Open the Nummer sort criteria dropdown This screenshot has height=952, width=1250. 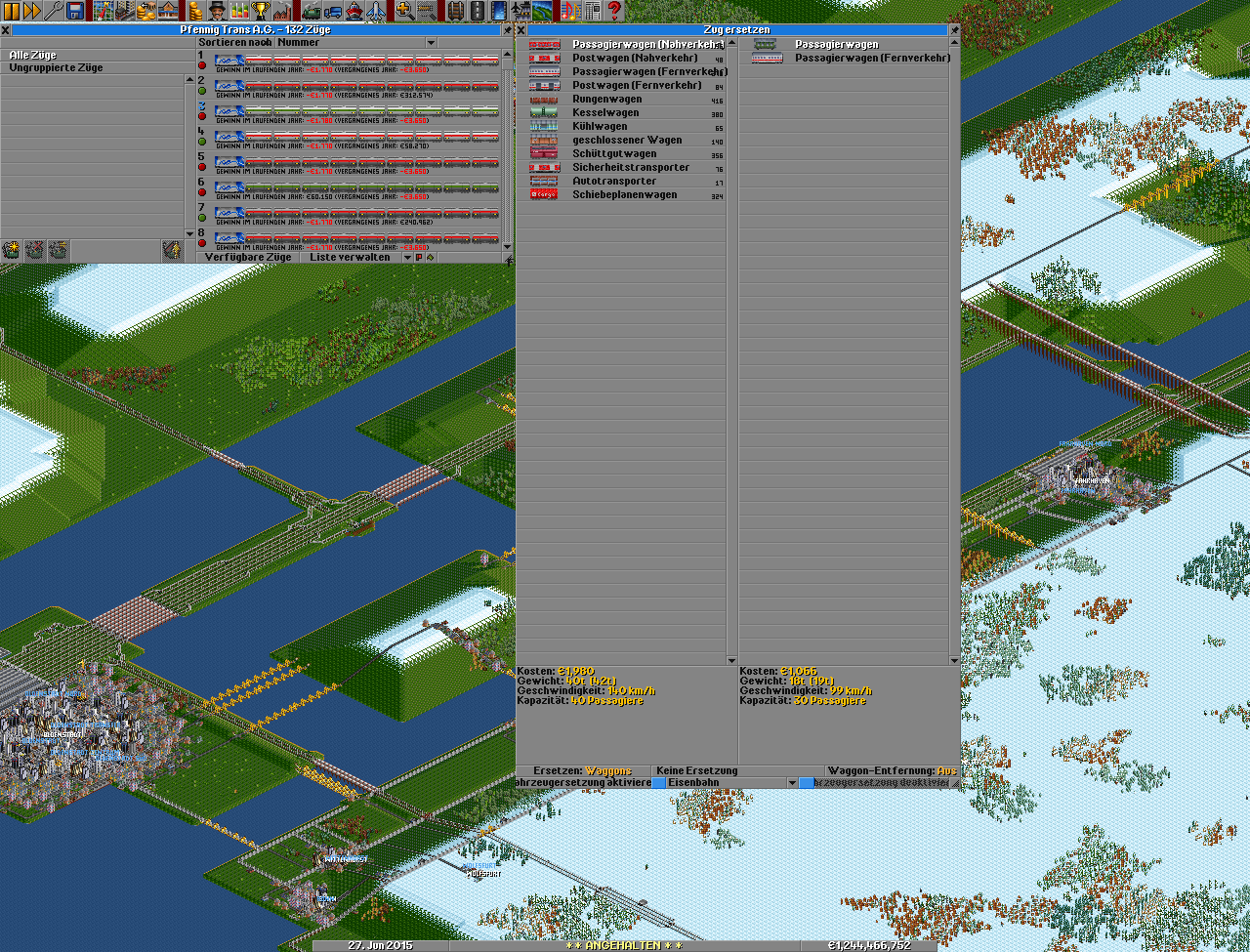[x=355, y=43]
